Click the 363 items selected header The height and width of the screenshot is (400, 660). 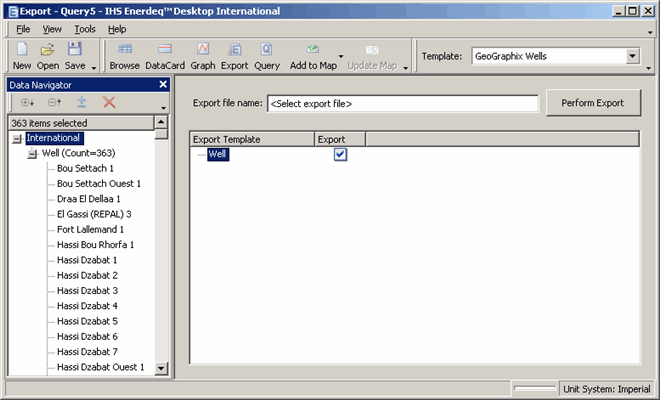(81, 123)
